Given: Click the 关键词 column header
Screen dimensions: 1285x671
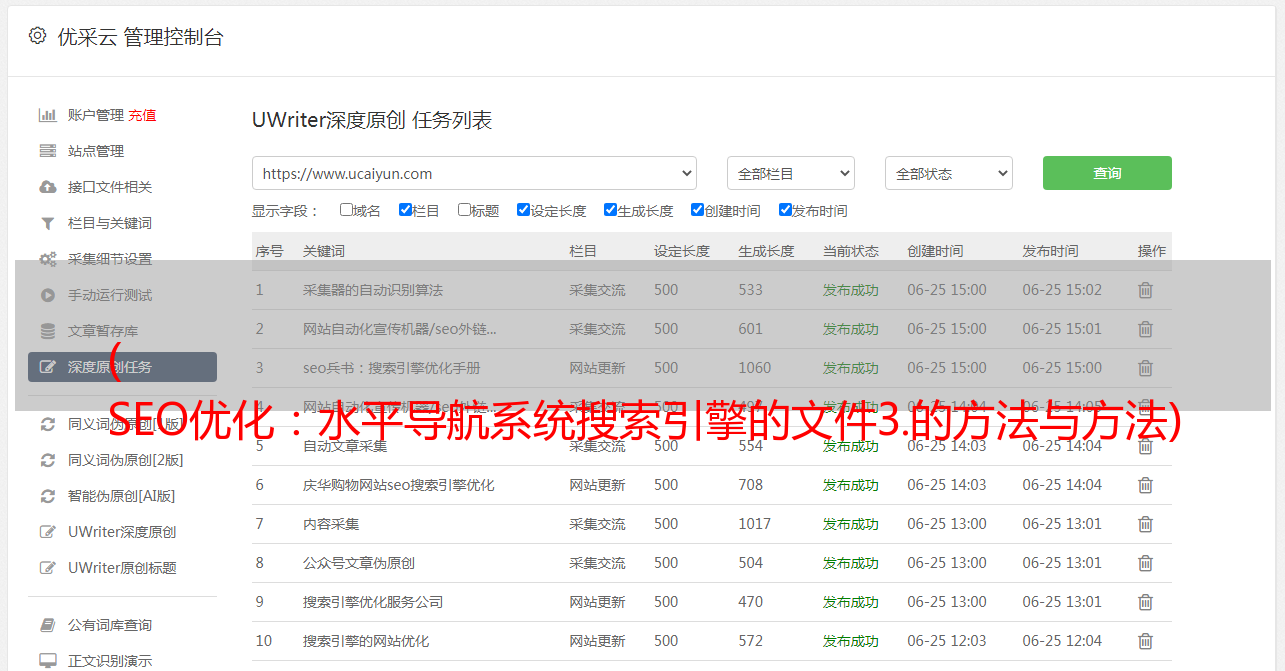Looking at the screenshot, I should tap(324, 251).
